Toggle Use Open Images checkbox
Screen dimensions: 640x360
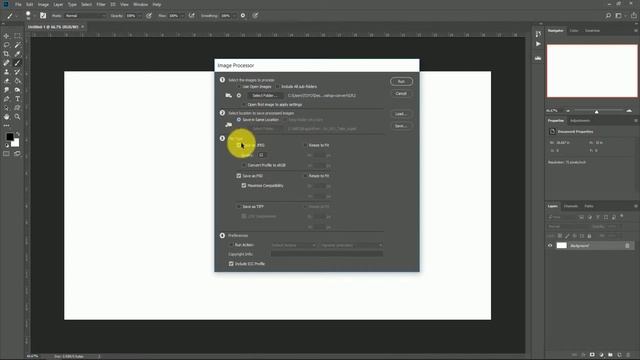tap(240, 87)
